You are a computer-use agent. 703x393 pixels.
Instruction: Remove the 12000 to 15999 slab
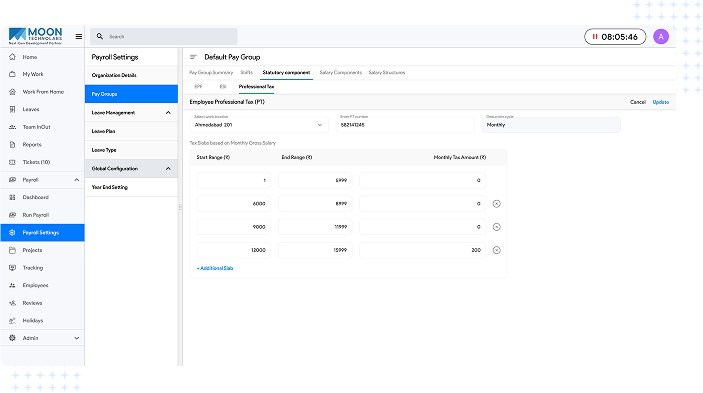[496, 250]
